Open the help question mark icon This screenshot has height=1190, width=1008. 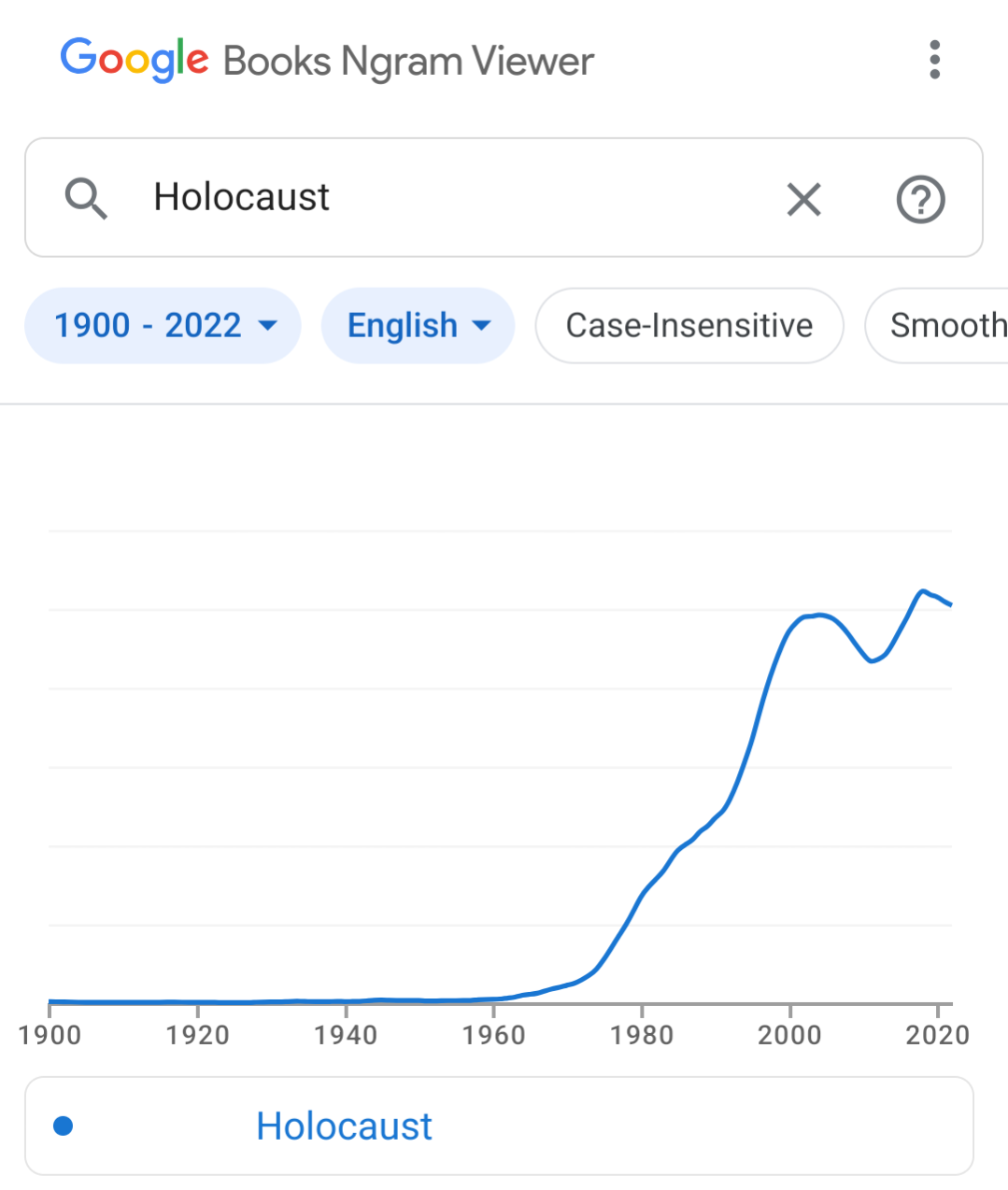(x=921, y=199)
